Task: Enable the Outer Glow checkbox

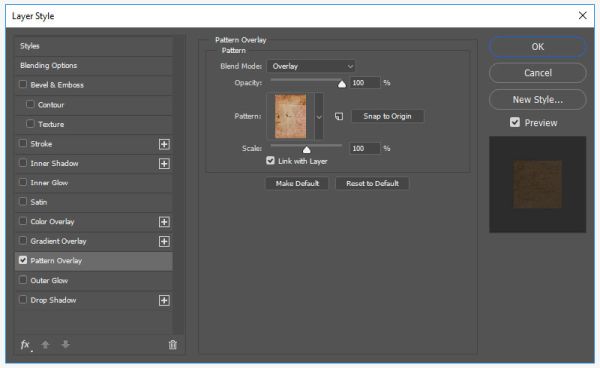Action: [x=23, y=280]
